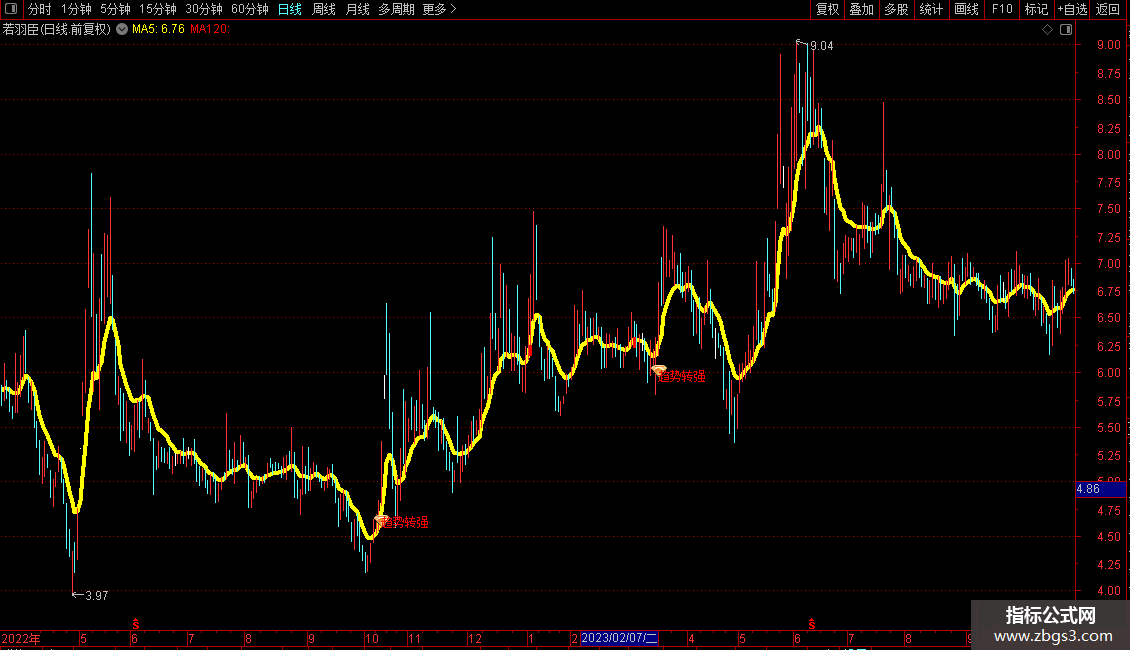Viewport: 1130px width, 650px height.
Task: Click the 4.86 price axis marker
Action: pyautogui.click(x=1100, y=489)
